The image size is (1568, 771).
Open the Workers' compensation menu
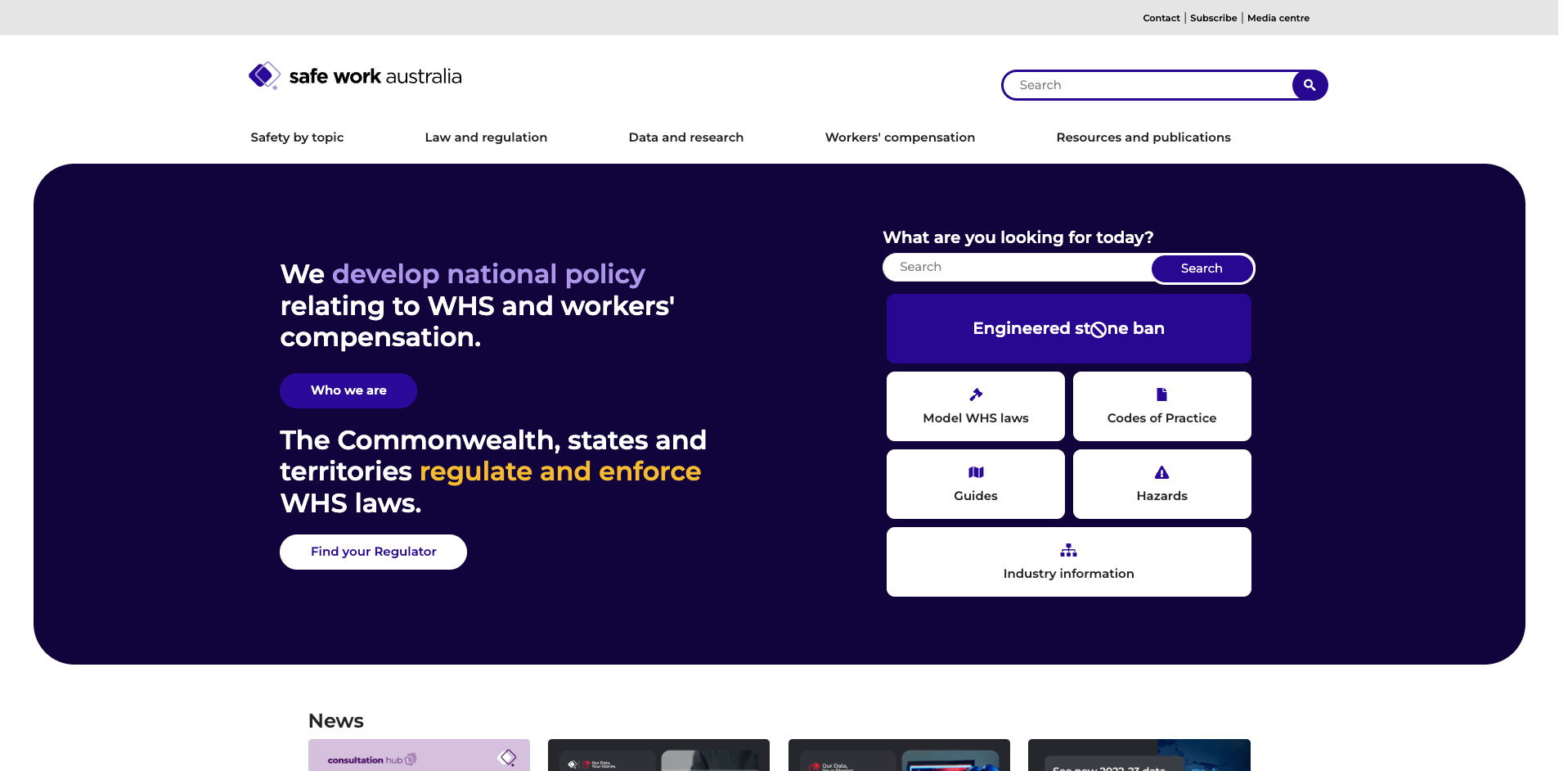900,138
